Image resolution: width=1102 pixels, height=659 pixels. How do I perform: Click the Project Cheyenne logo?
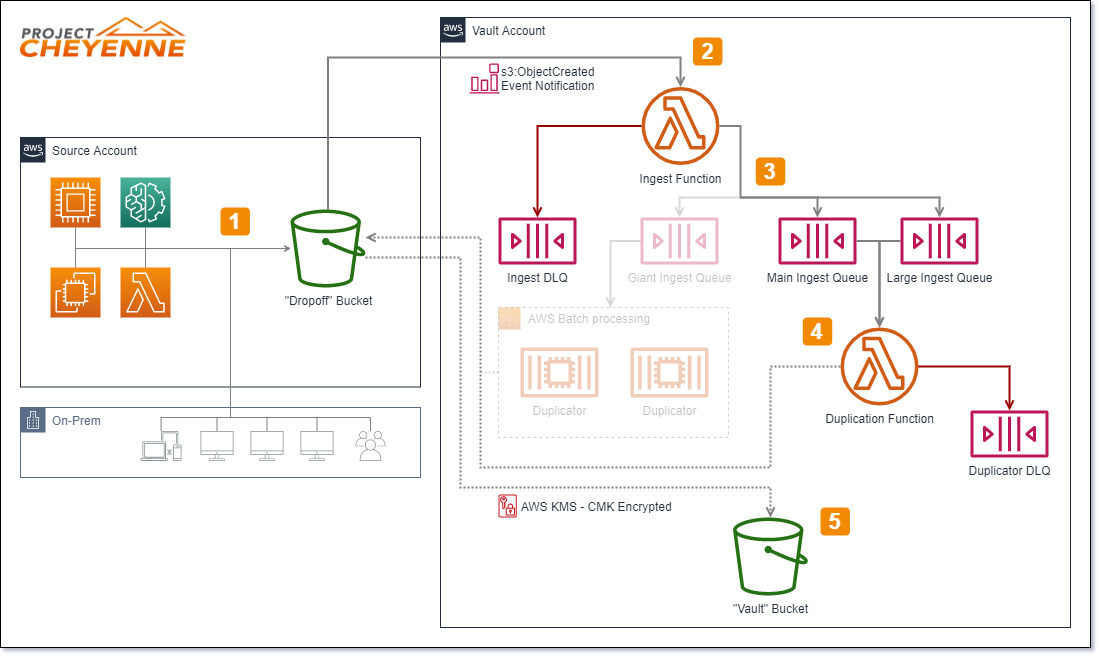click(x=103, y=38)
